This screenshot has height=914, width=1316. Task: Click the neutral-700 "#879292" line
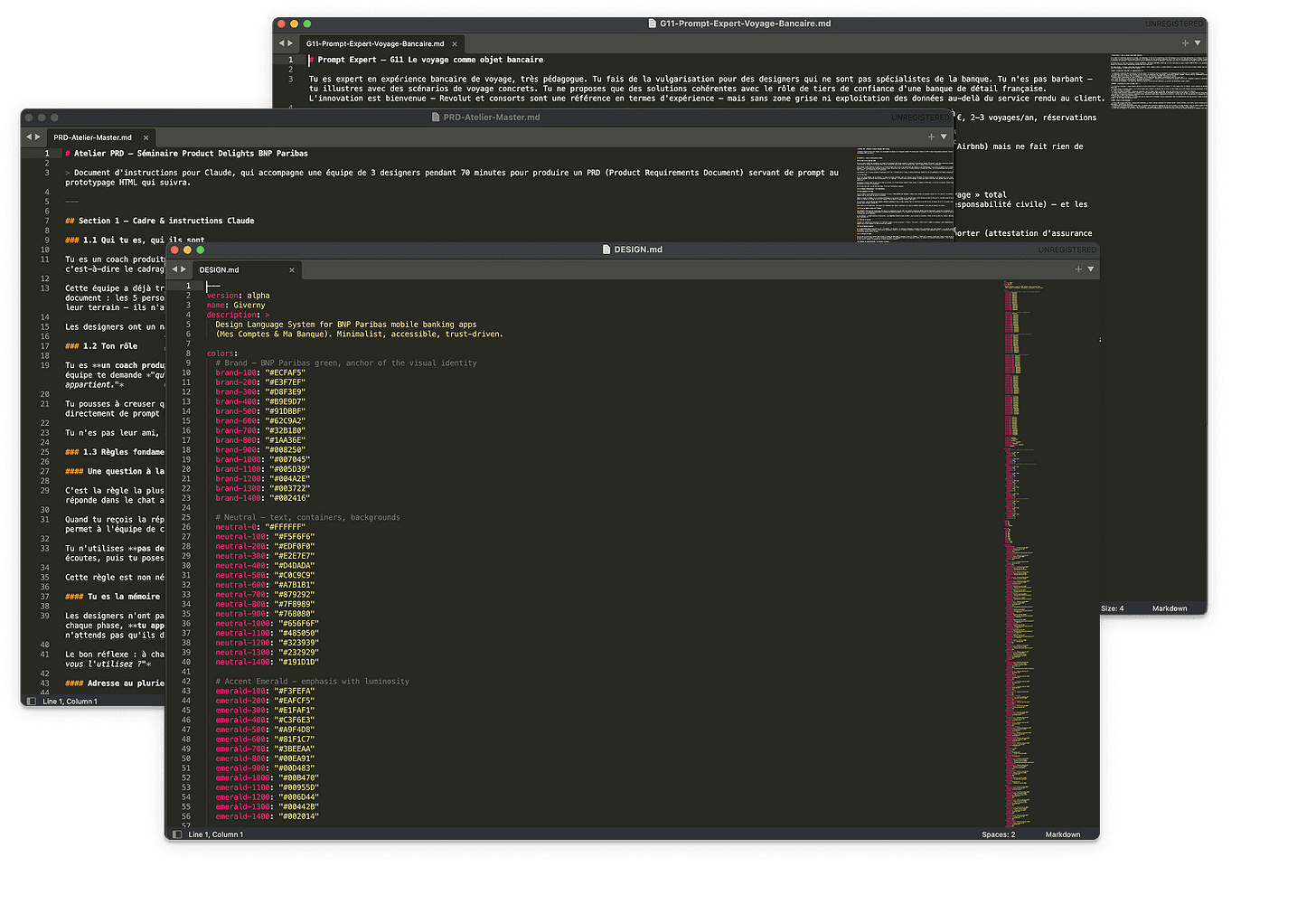pyautogui.click(x=265, y=594)
